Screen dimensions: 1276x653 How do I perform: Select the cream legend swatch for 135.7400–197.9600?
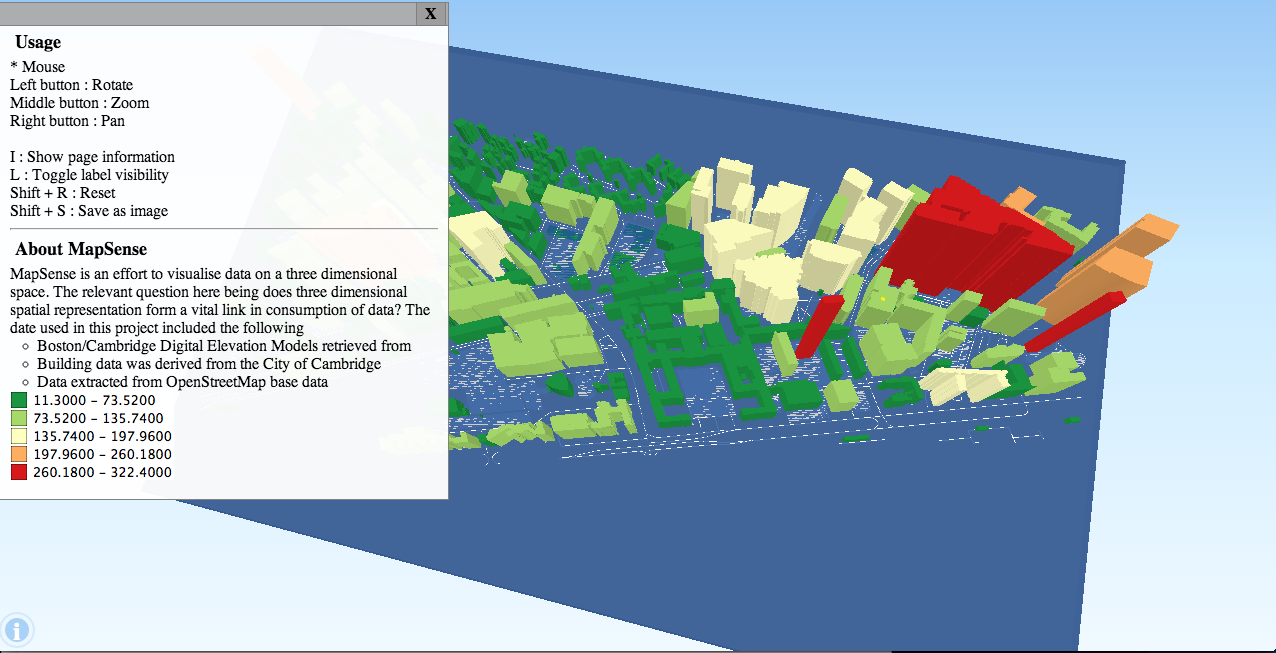click(18, 435)
